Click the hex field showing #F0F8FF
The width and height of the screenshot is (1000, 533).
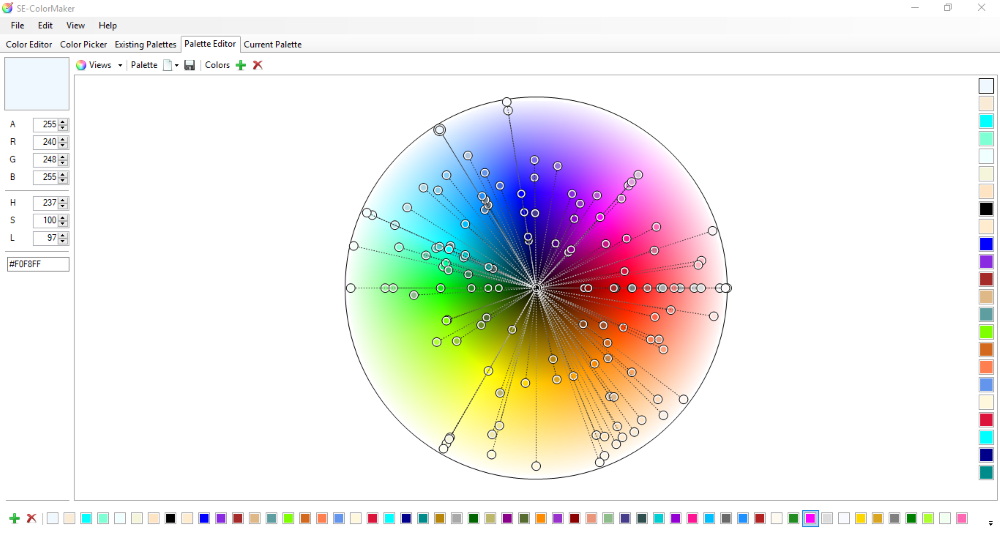[38, 264]
